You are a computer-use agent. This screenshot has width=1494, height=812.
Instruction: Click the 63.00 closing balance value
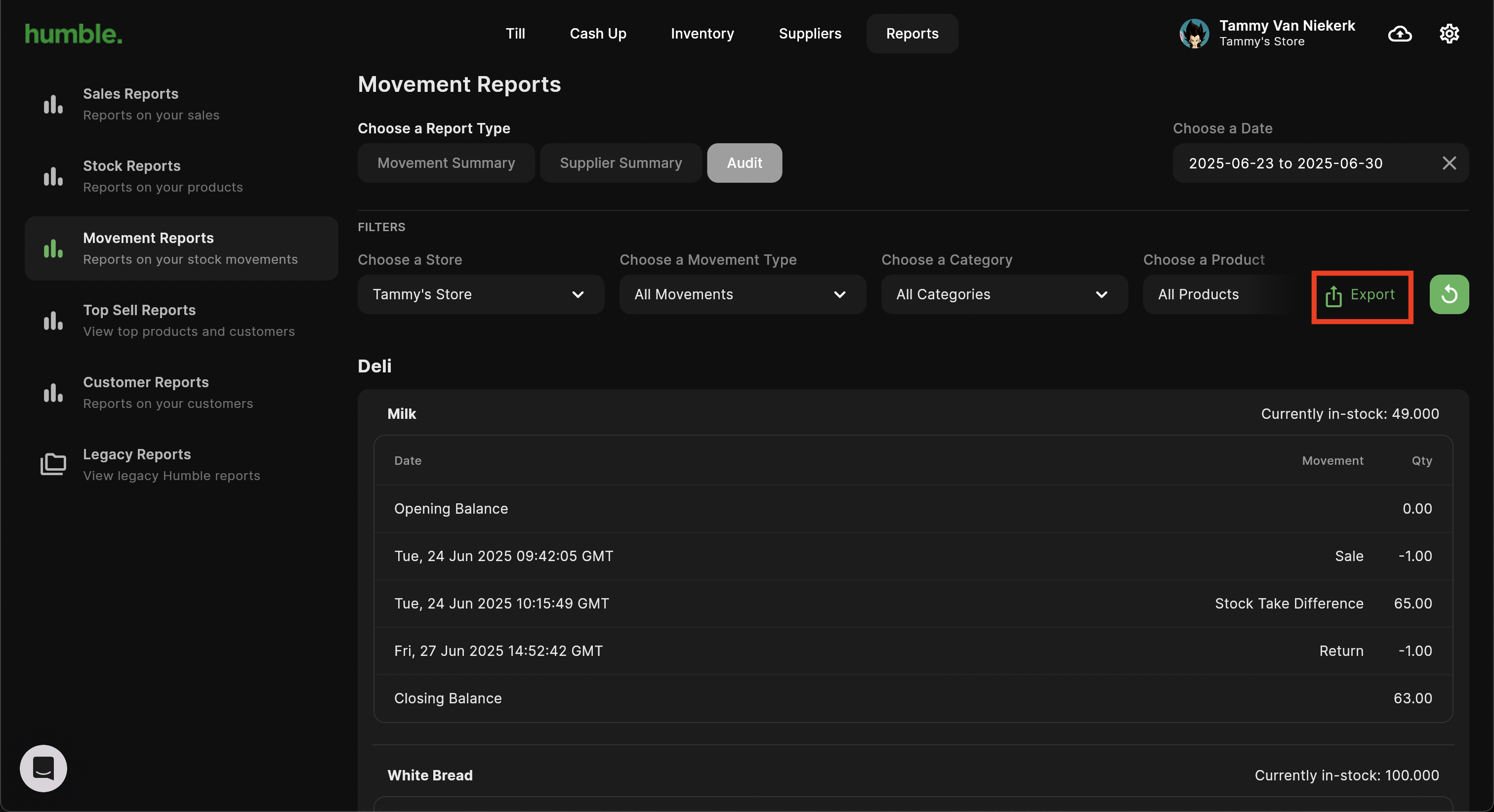point(1413,698)
